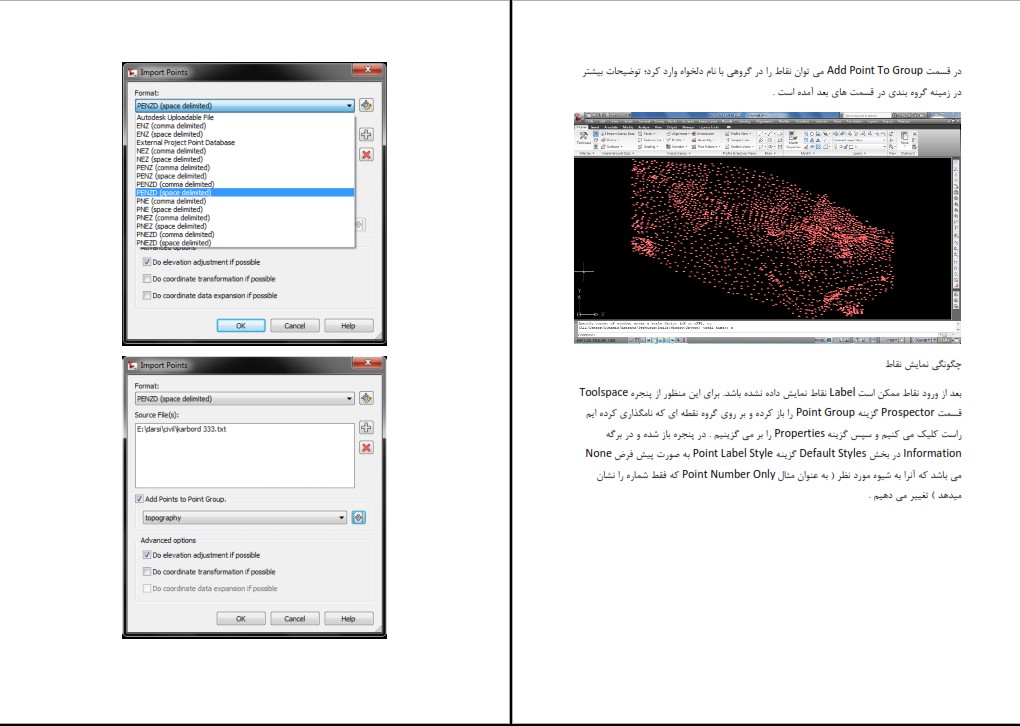Click highlighted PENZD (space delimited) list row

pyautogui.click(x=245, y=193)
